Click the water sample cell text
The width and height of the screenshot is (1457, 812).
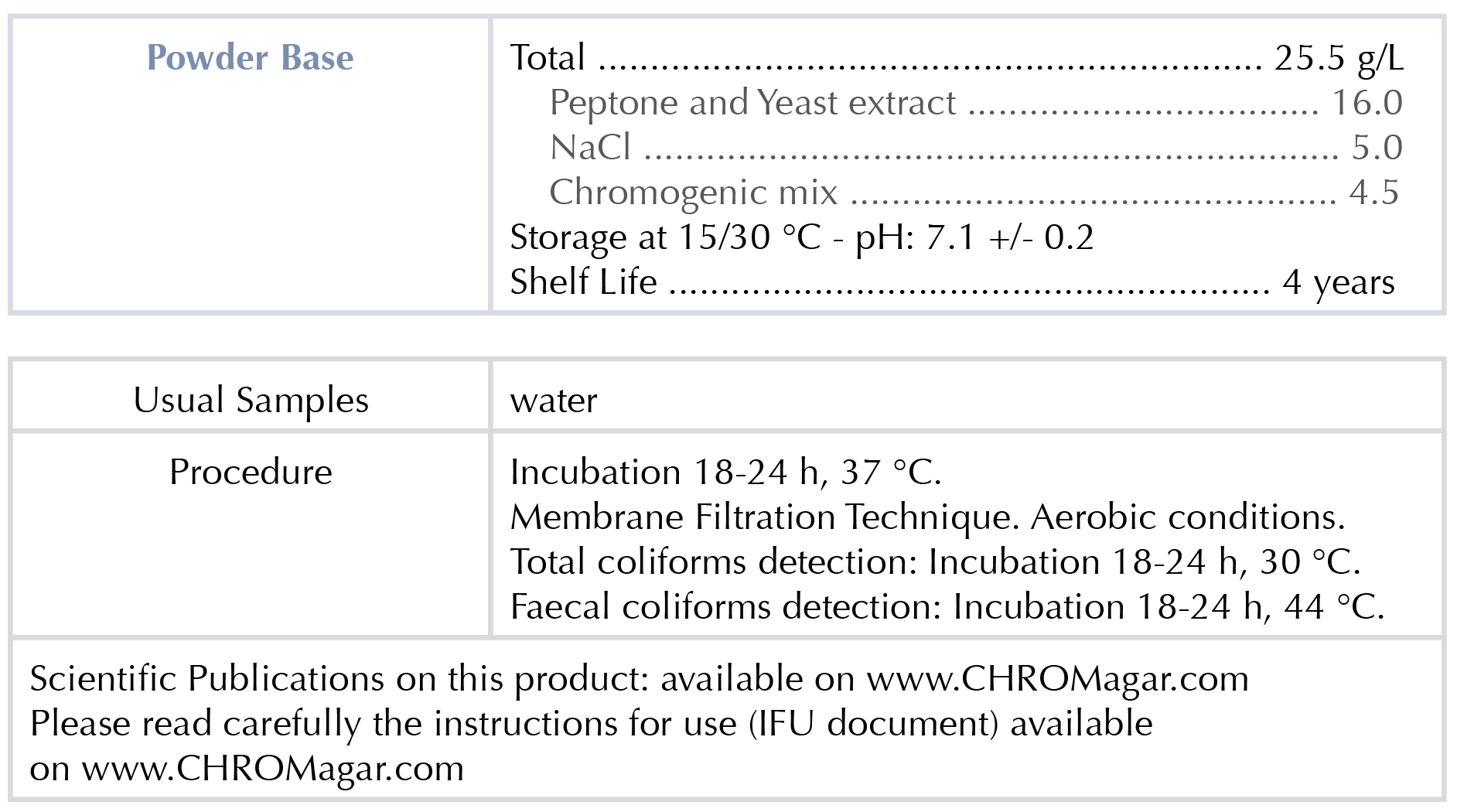coord(554,401)
